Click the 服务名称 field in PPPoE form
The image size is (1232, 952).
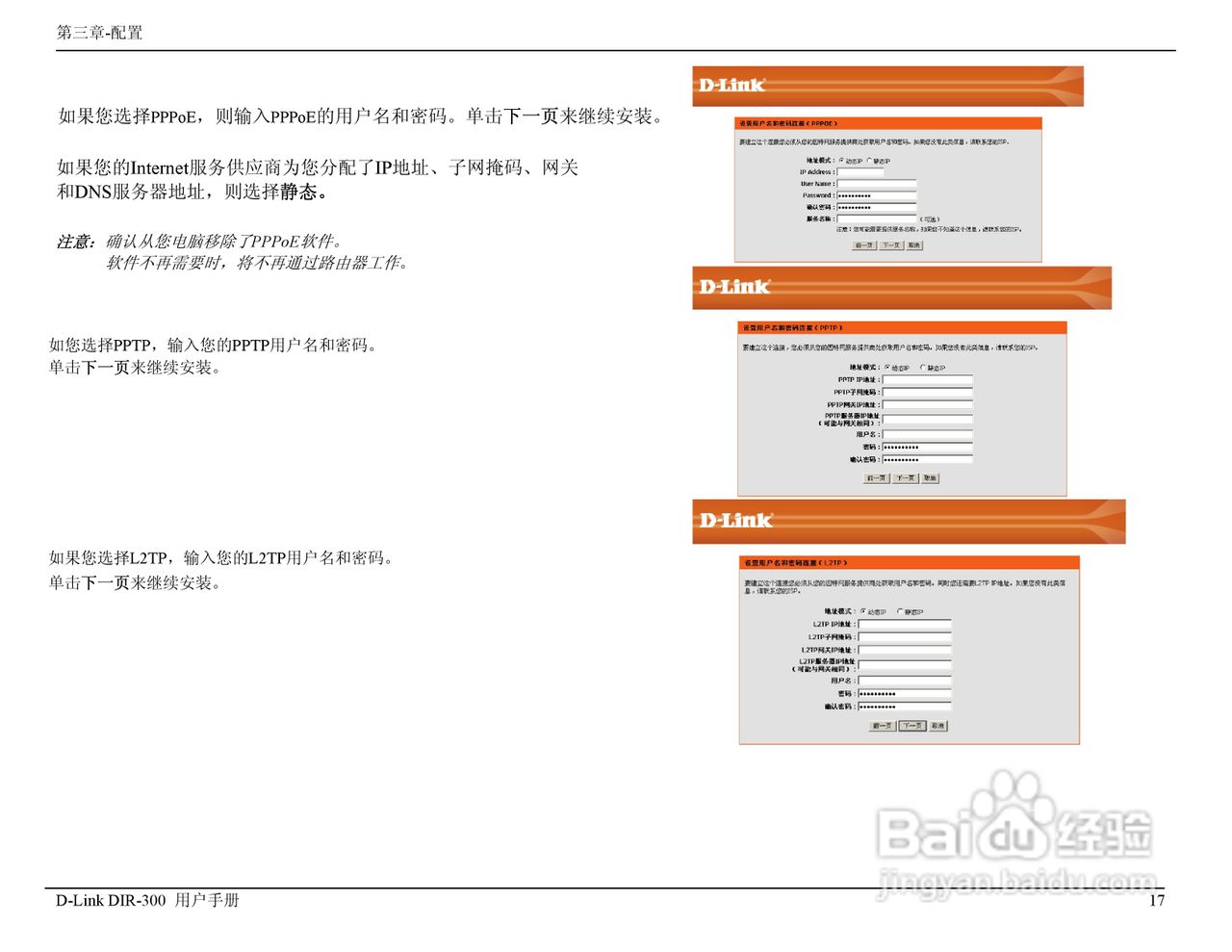877,219
